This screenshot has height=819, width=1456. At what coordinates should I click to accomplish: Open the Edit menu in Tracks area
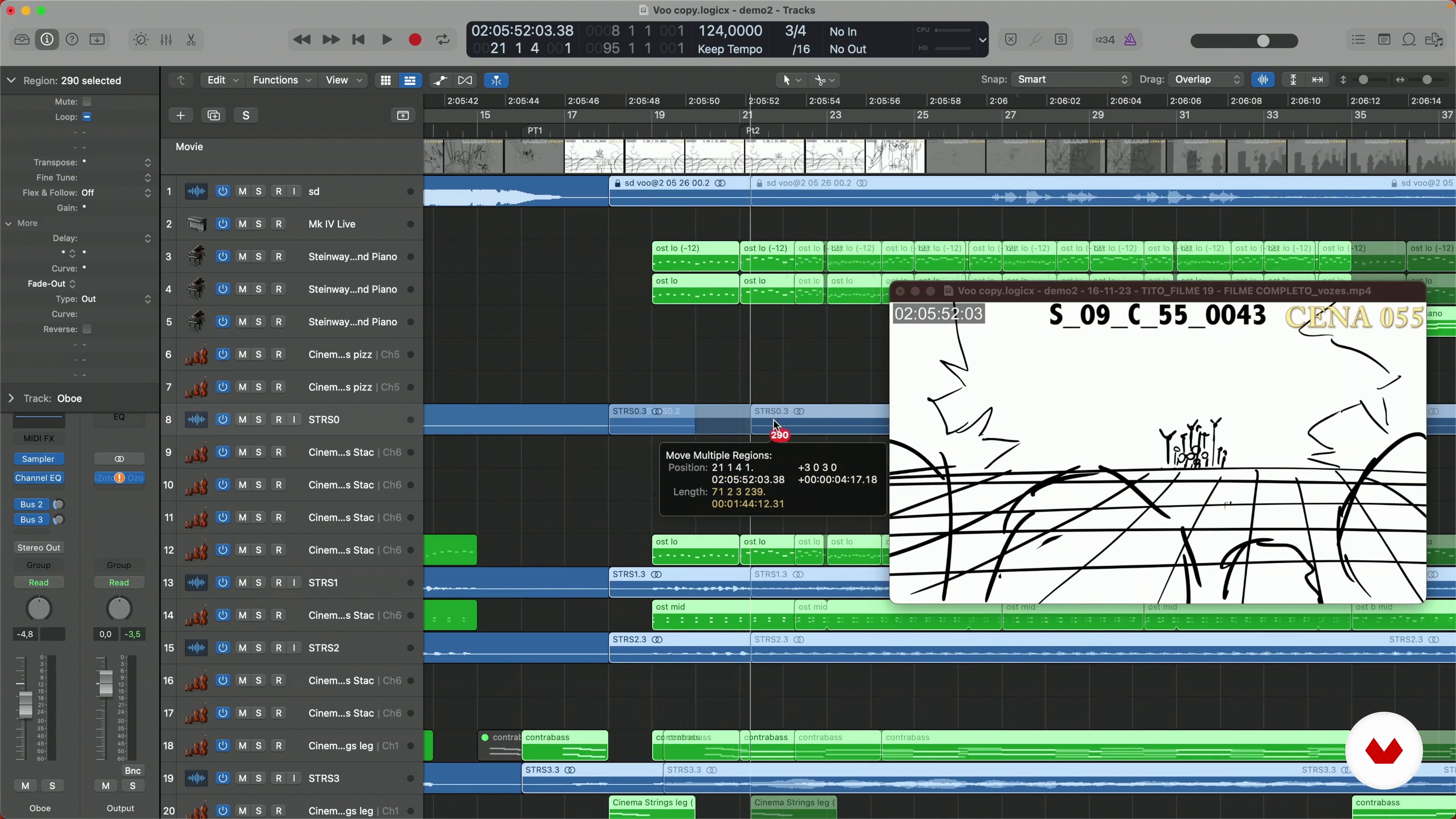(x=222, y=80)
